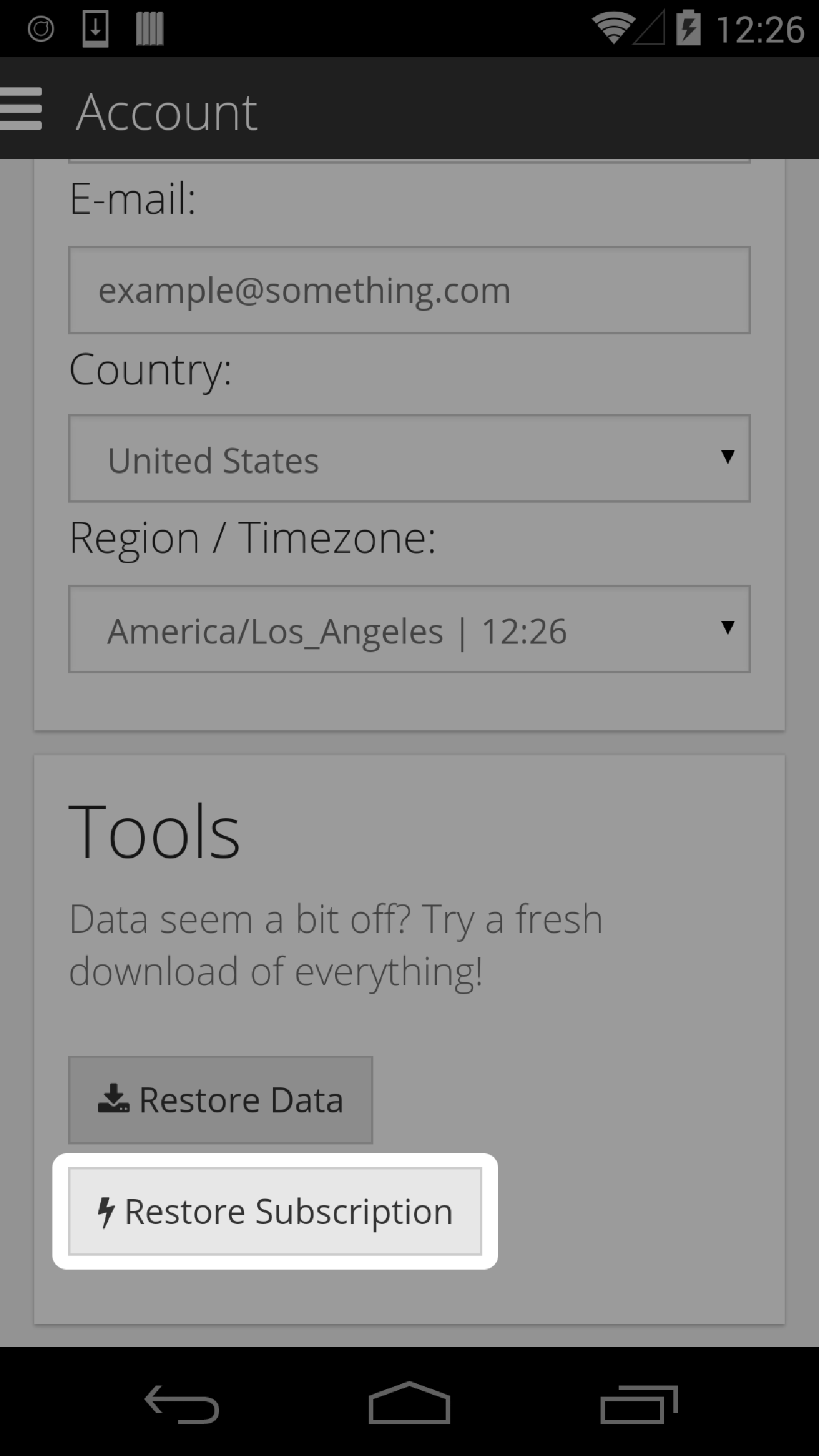The image size is (819, 1456).
Task: Open the Country dropdown showing United States
Action: (409, 458)
